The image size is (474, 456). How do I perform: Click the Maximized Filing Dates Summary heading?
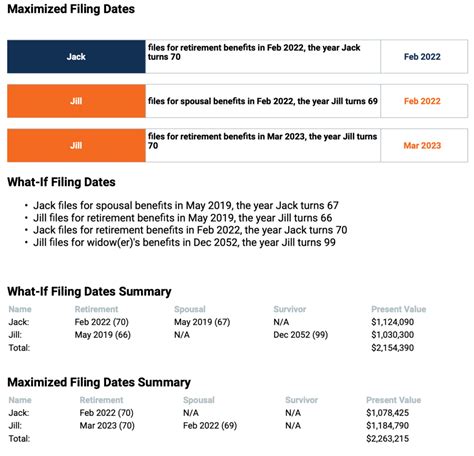point(99,382)
